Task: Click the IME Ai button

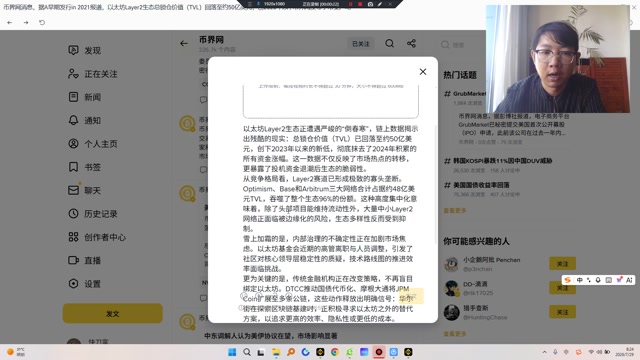Action: coord(629,280)
